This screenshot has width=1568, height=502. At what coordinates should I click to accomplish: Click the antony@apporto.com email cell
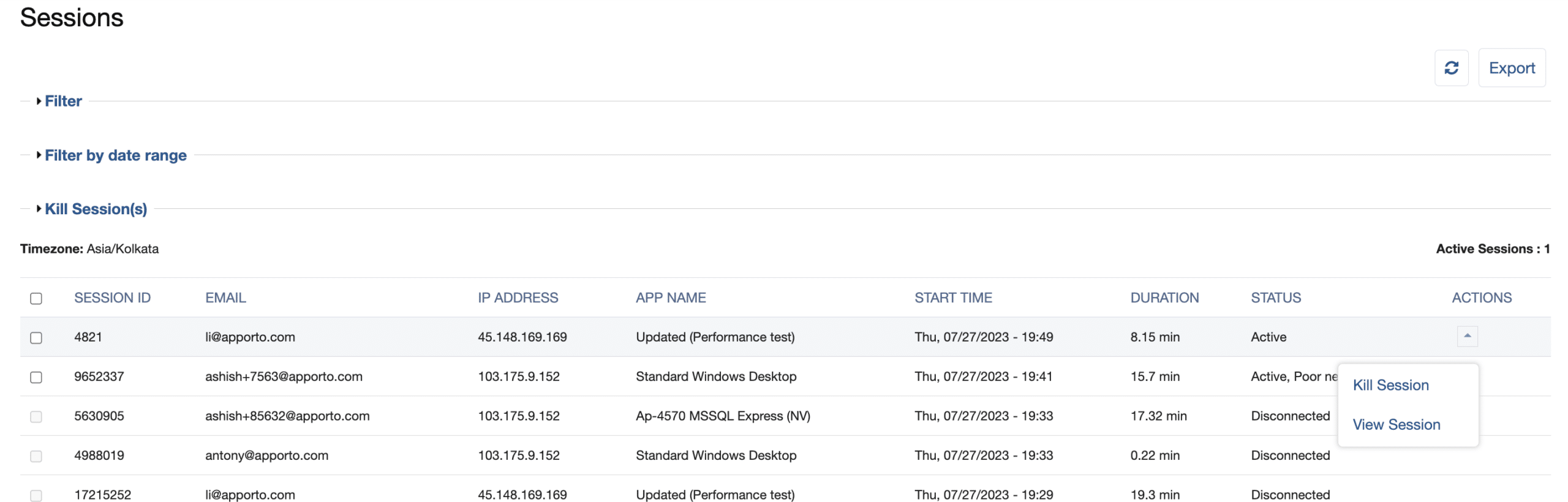(266, 455)
